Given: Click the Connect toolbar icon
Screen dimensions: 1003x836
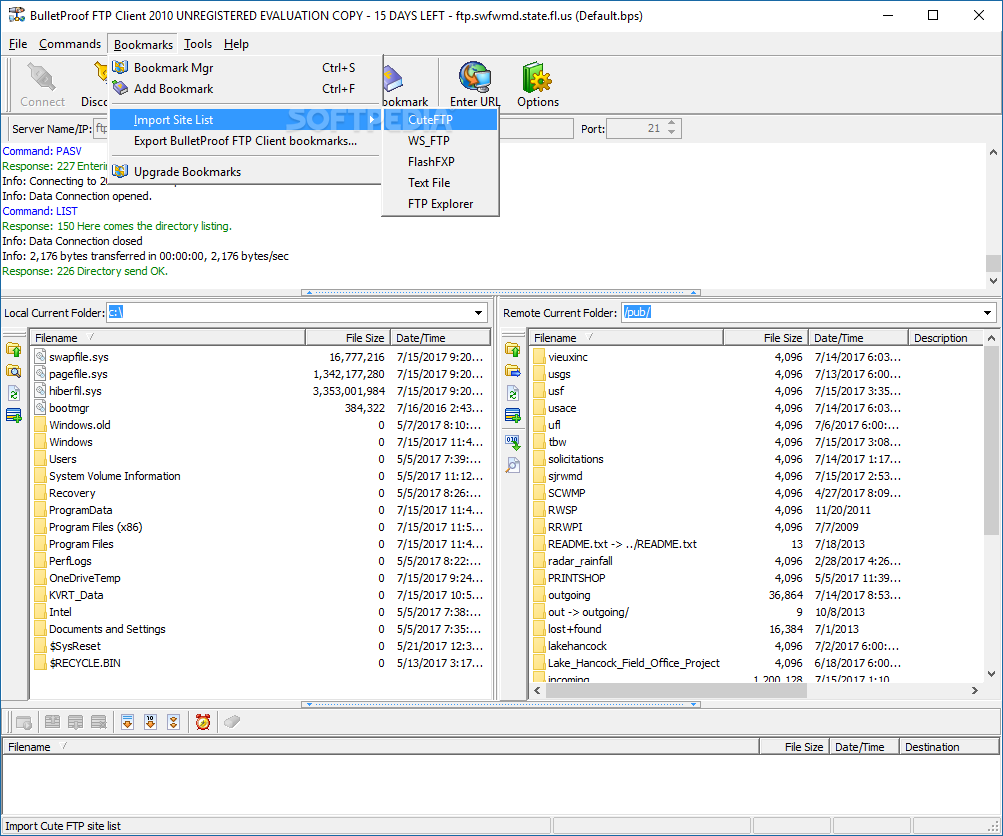Looking at the screenshot, I should point(42,84).
